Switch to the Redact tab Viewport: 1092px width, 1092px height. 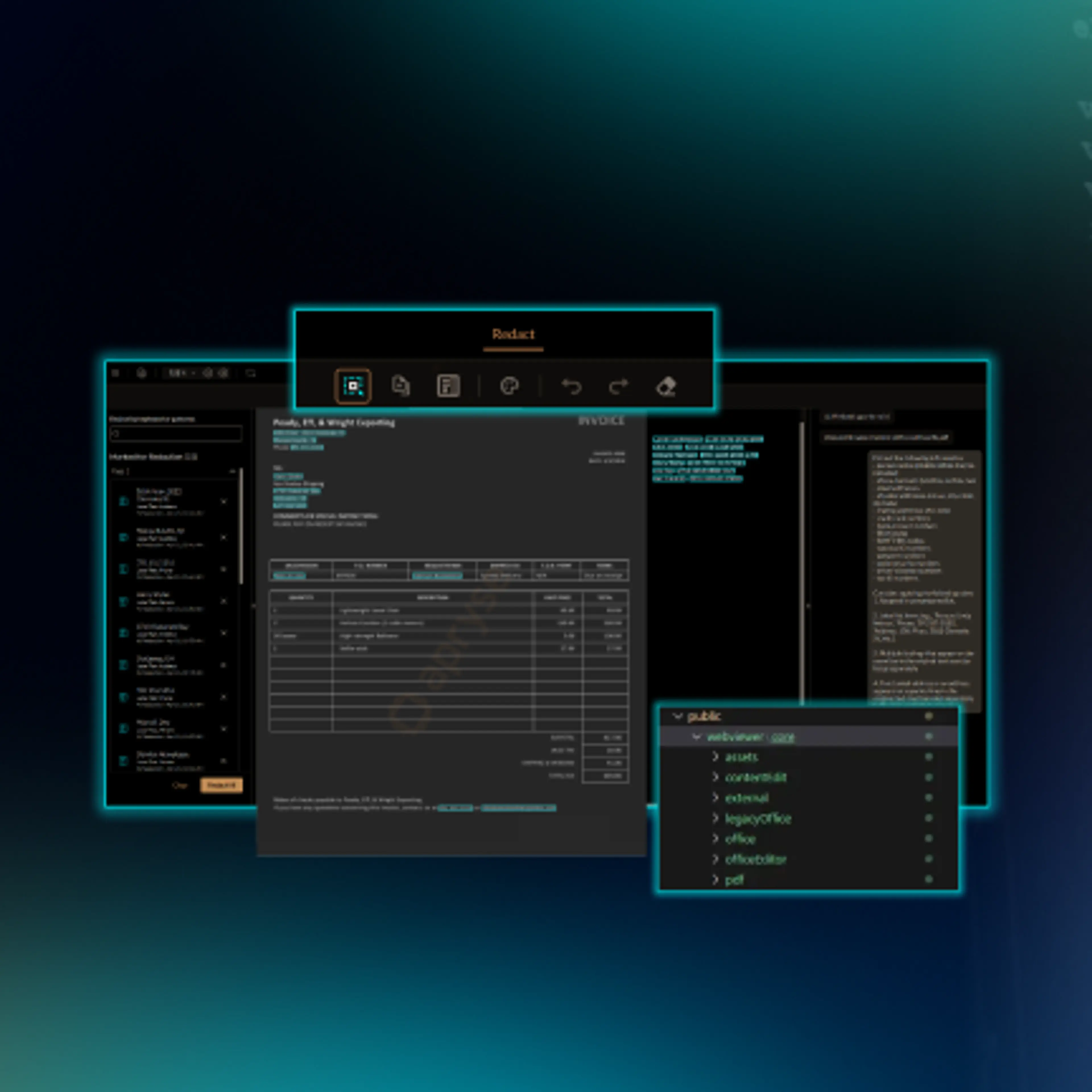[513, 335]
